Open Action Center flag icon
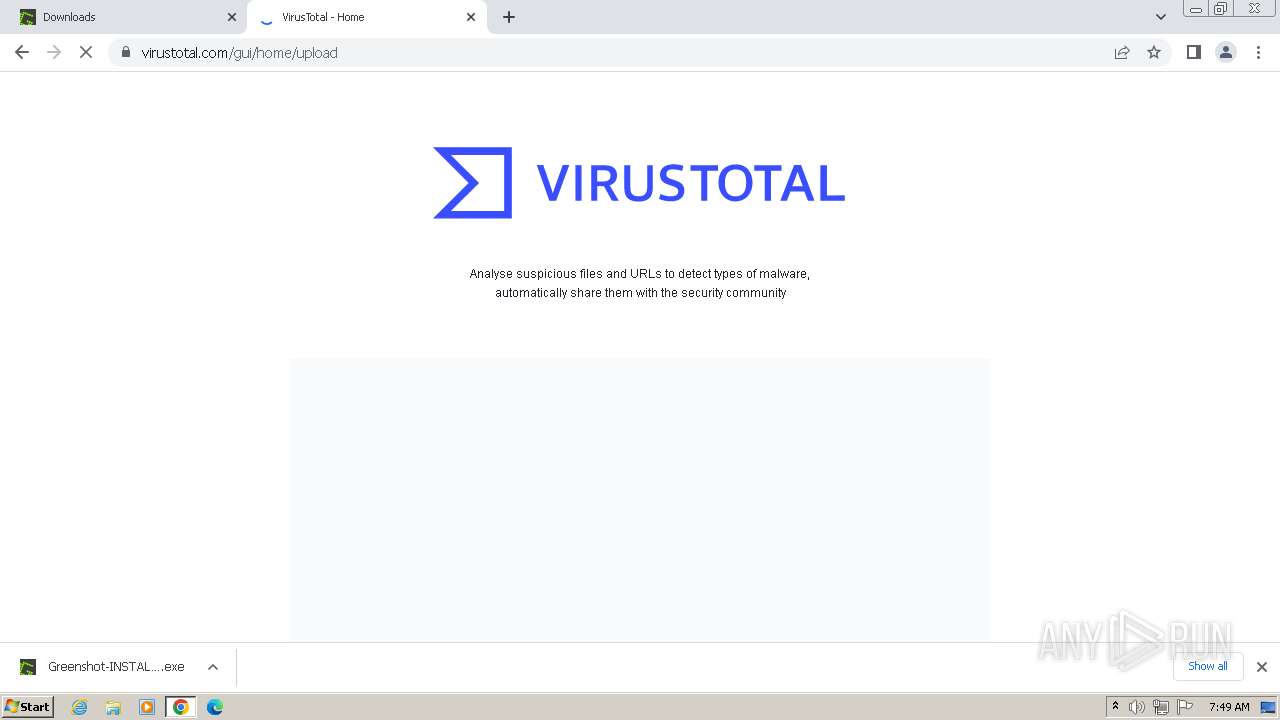This screenshot has width=1280, height=720. 1185,707
